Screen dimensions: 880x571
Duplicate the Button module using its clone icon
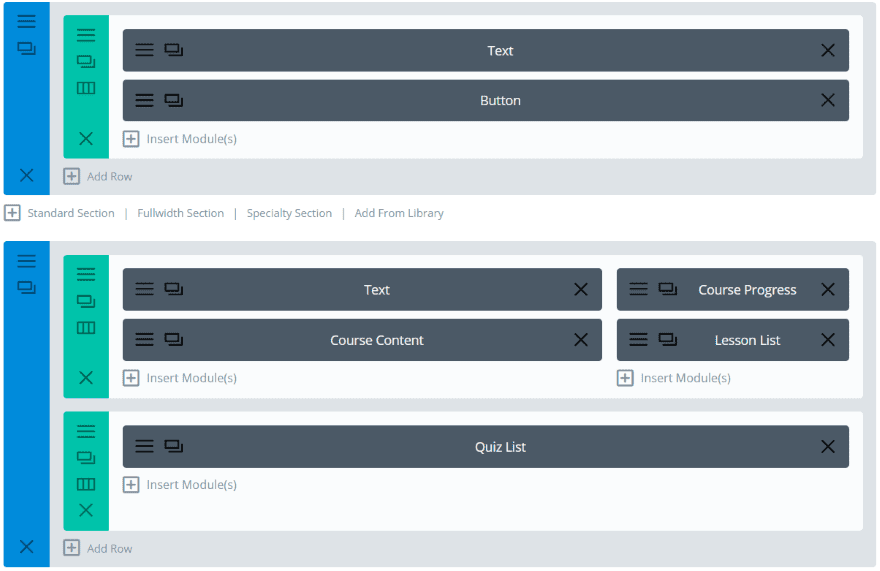tap(174, 101)
